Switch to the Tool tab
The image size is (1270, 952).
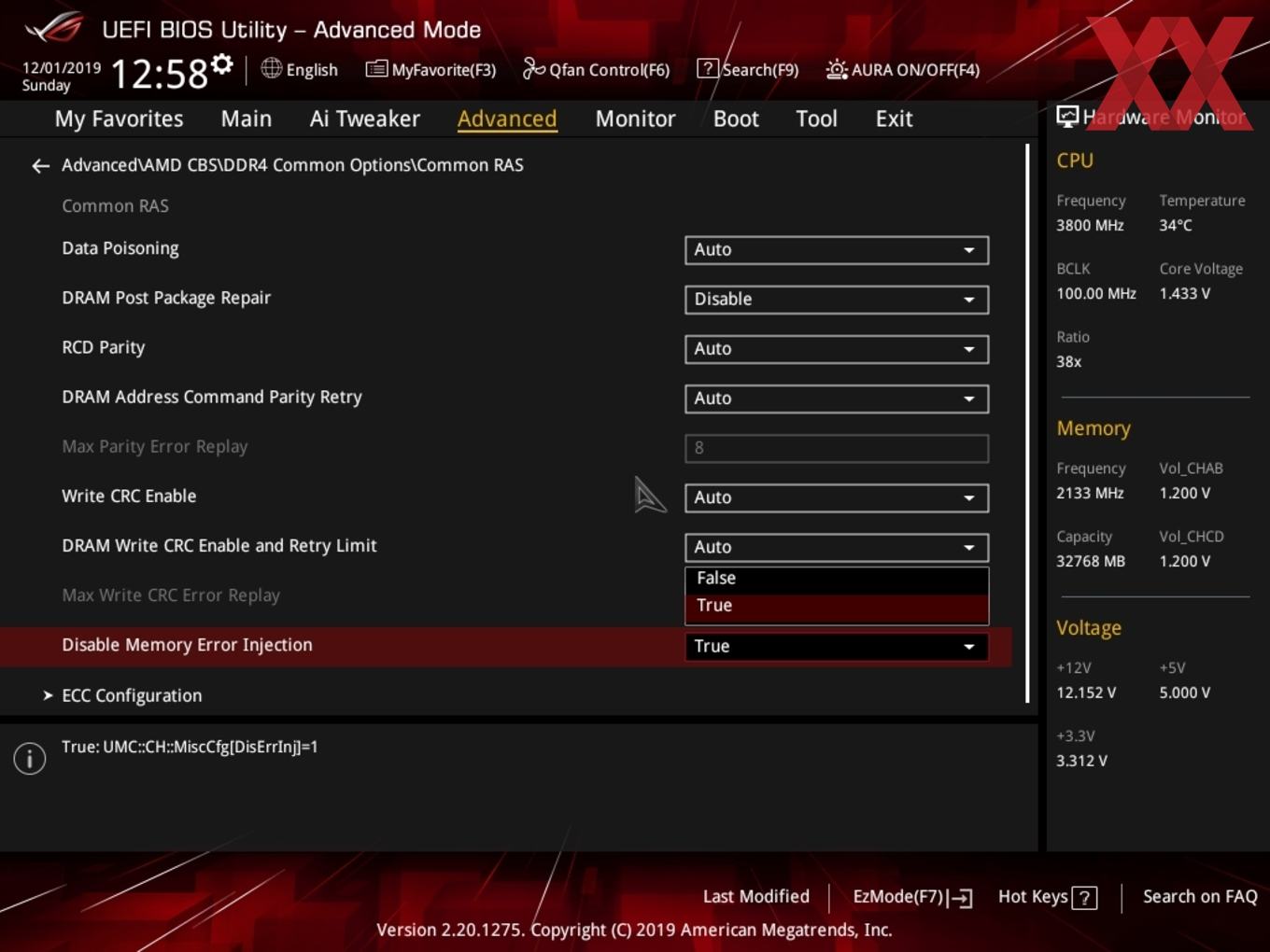(816, 119)
